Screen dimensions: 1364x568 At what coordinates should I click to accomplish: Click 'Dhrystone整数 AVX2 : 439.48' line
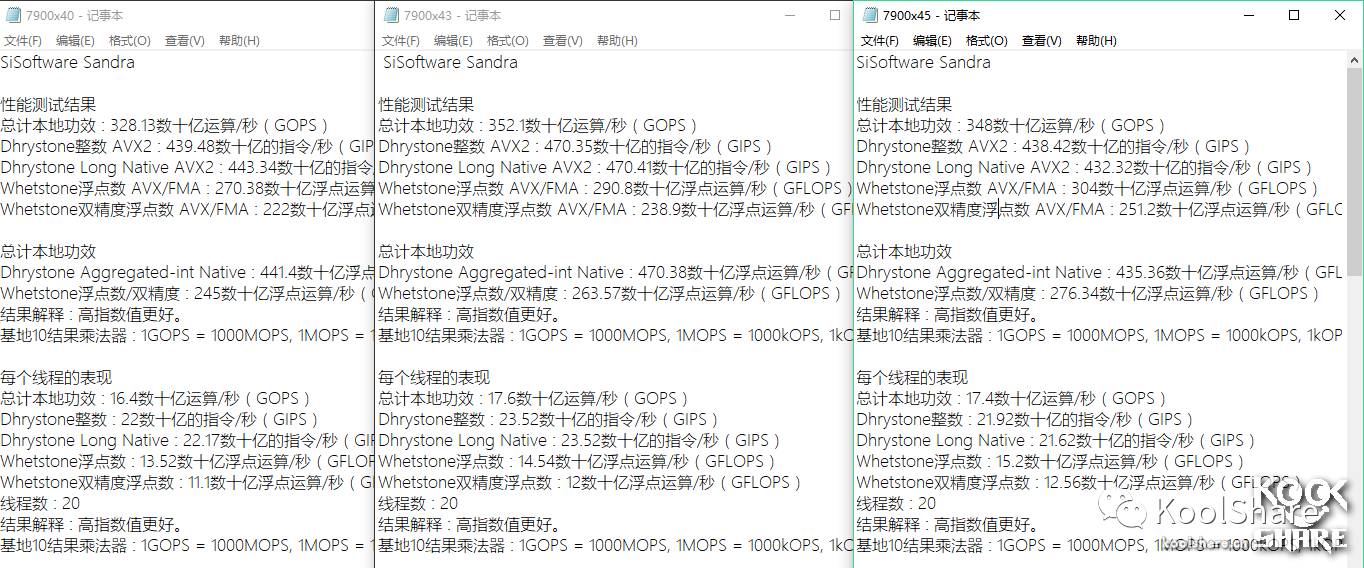click(x=187, y=146)
